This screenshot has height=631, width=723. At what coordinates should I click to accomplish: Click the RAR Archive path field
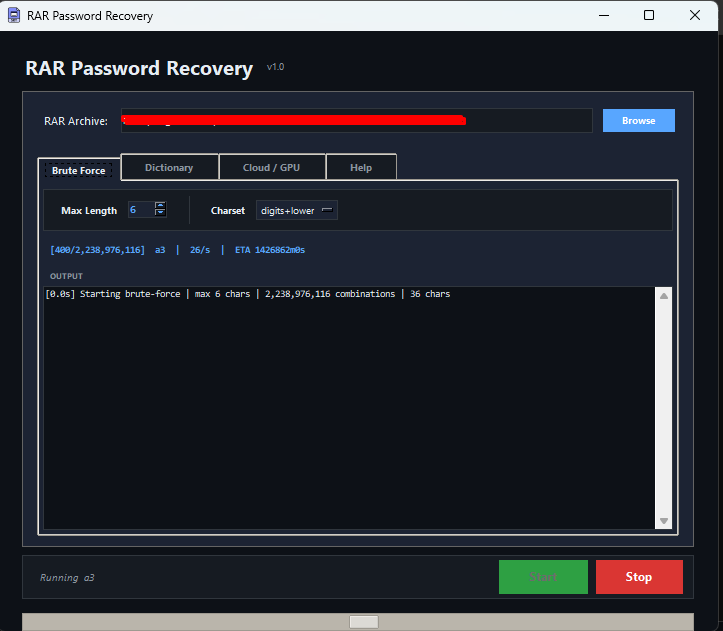pyautogui.click(x=356, y=120)
